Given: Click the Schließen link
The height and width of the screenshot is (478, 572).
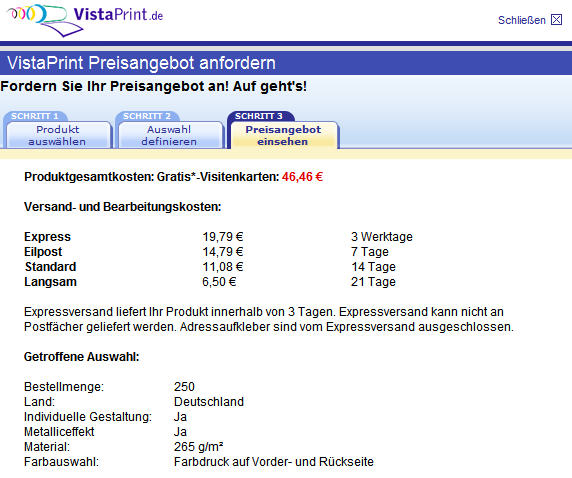Looking at the screenshot, I should click(522, 20).
